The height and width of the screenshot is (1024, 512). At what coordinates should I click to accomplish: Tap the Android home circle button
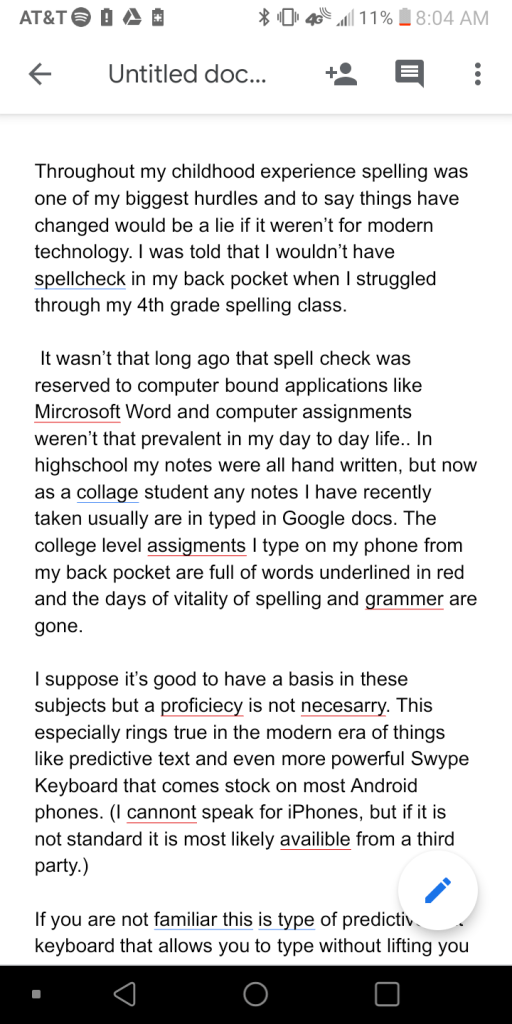pos(255,994)
